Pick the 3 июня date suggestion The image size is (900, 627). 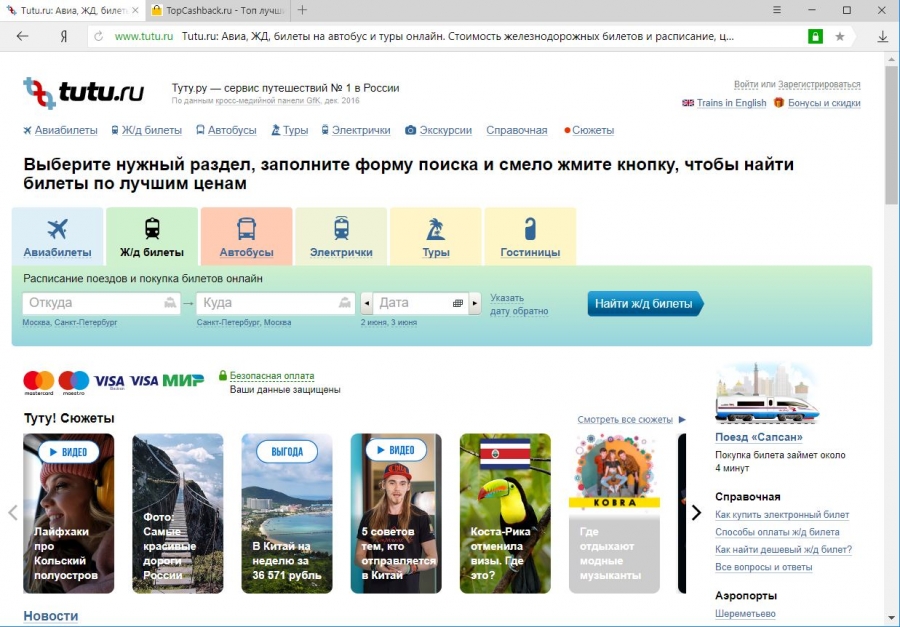point(404,323)
